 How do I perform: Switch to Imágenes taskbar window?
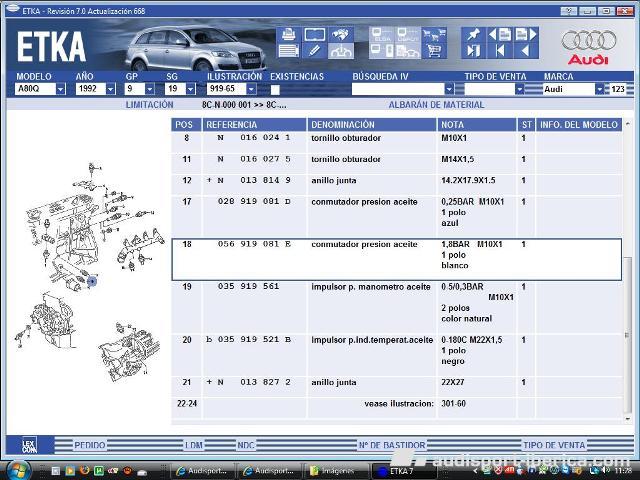[336, 471]
